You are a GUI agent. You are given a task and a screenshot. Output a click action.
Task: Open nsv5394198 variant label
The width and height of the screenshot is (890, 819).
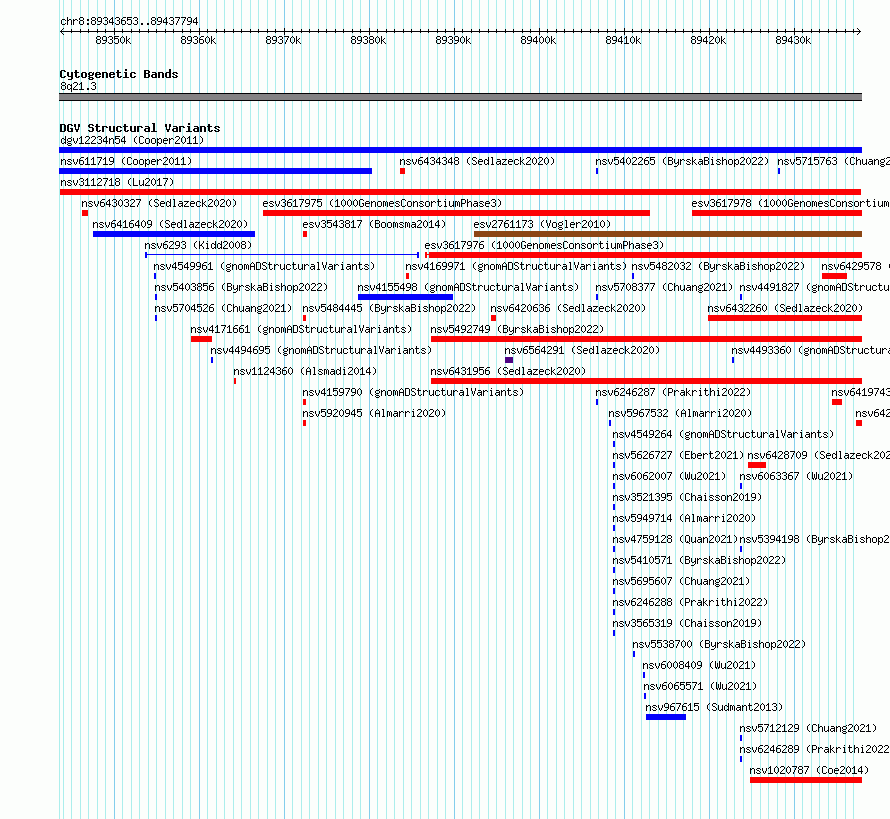pos(815,539)
